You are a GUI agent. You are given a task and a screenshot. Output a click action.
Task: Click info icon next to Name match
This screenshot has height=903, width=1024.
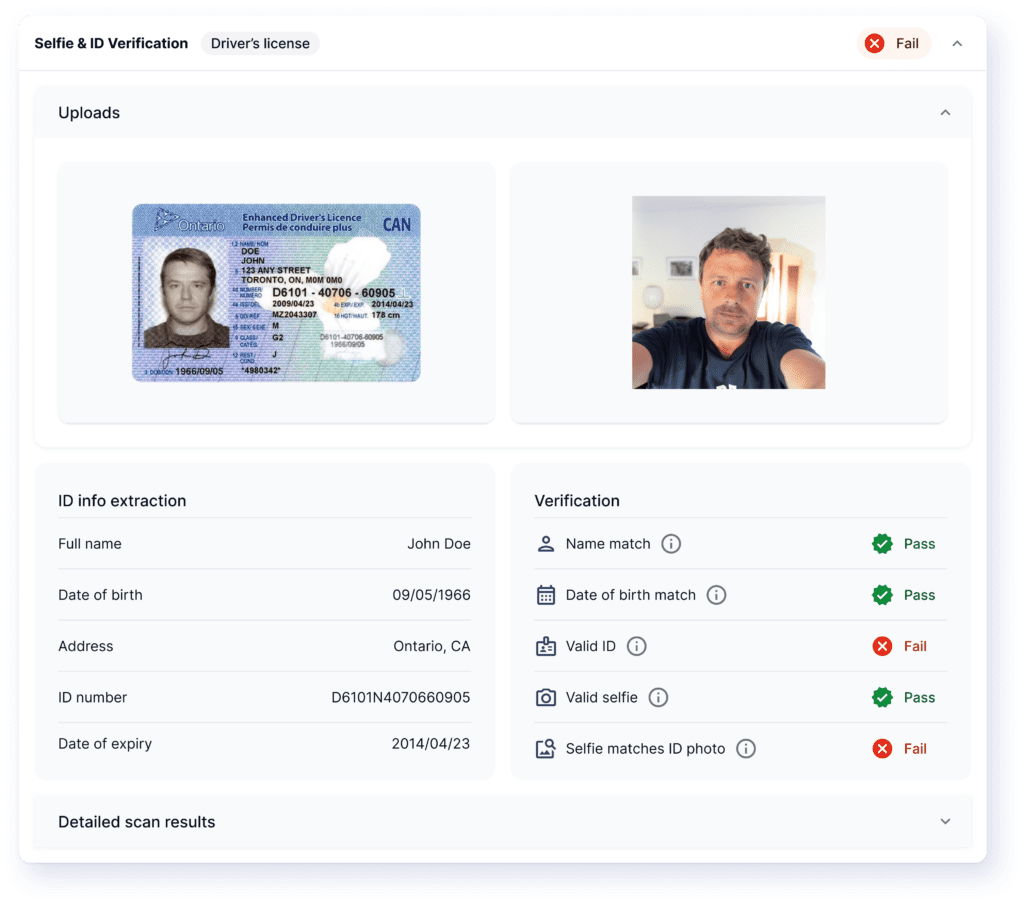672,544
